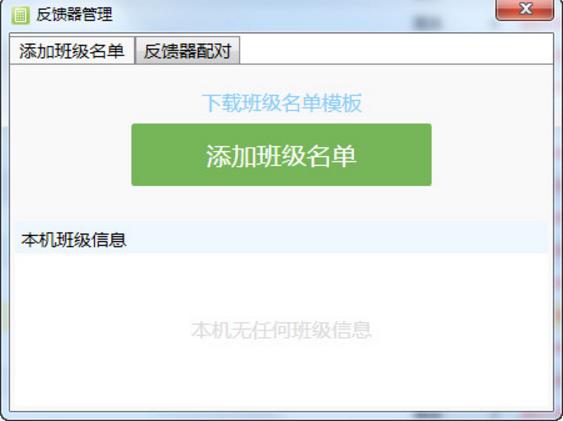Click the light blue 本机班级信息 bar
The width and height of the screenshot is (563, 421).
[282, 238]
